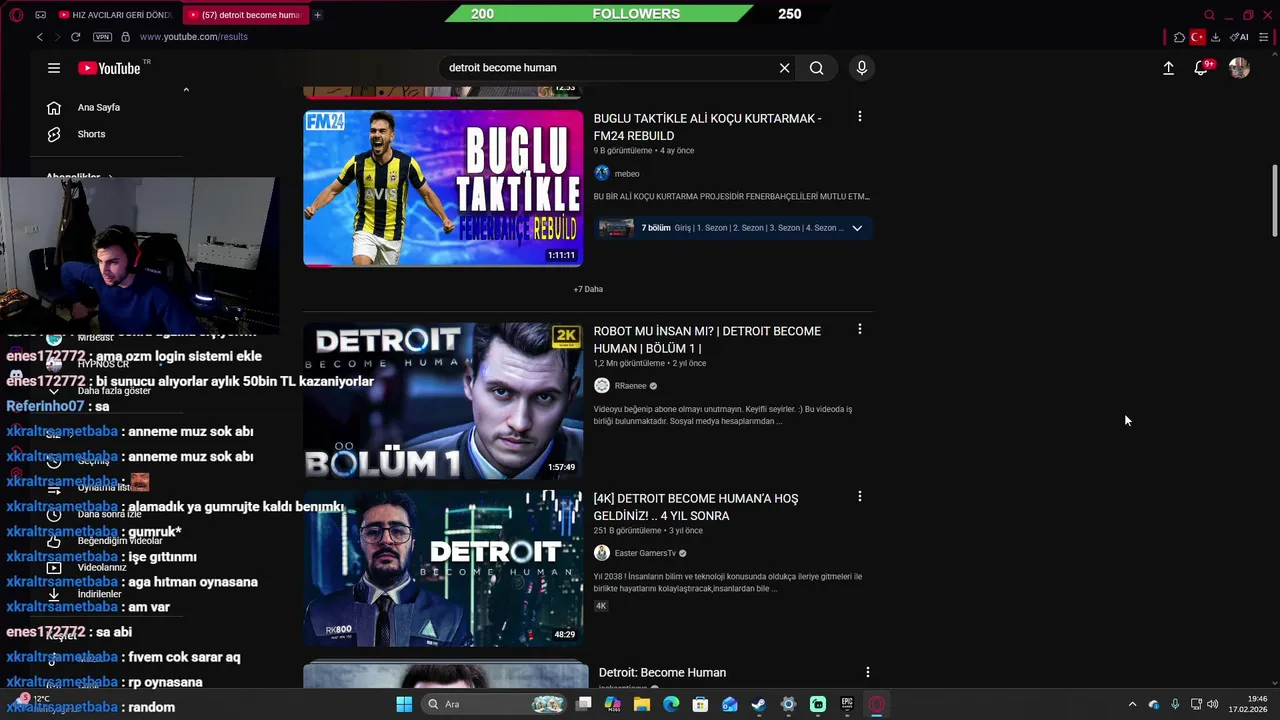
Task: Click the taskbar Ara search box
Action: 494,704
